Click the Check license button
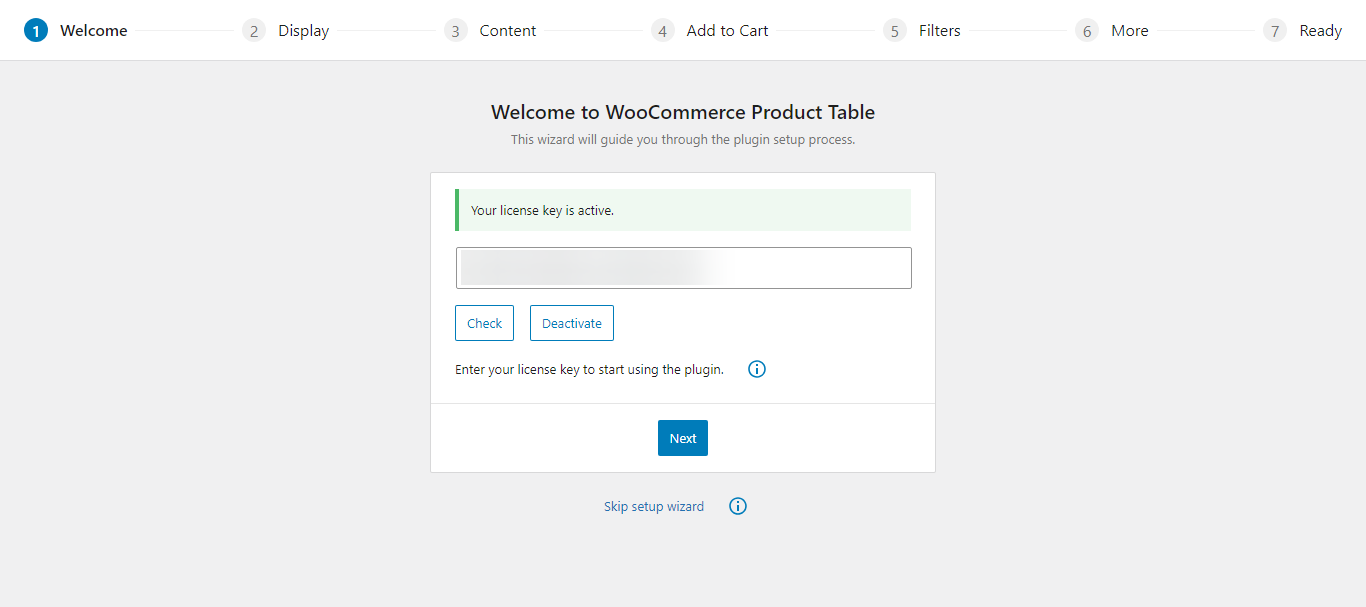Image resolution: width=1366 pixels, height=607 pixels. 484,323
